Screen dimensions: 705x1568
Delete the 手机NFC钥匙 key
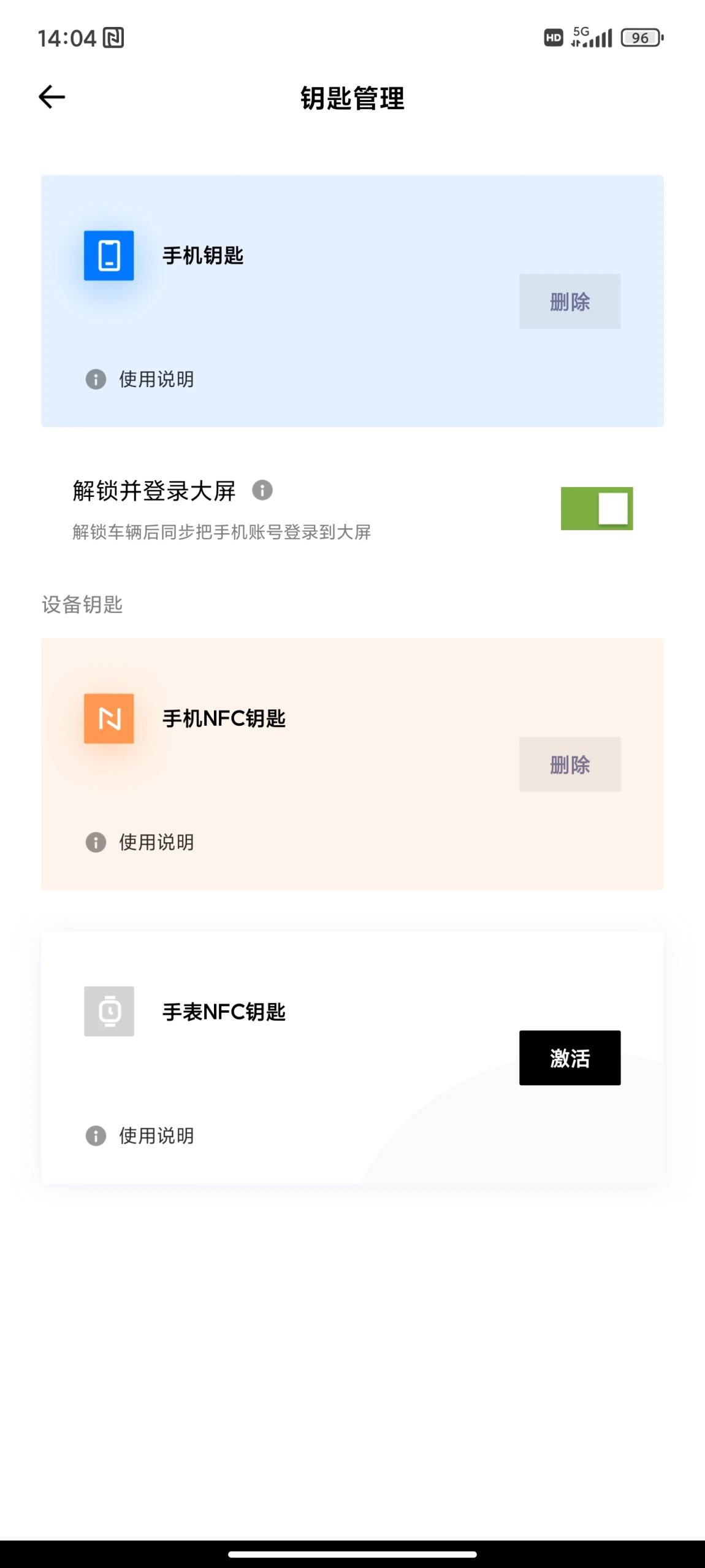[570, 764]
